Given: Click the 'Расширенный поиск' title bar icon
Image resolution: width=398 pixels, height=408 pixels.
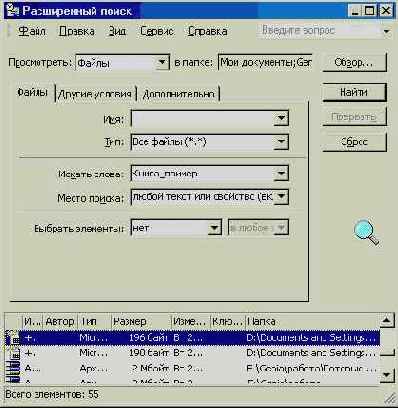Looking at the screenshot, I should [x=12, y=11].
